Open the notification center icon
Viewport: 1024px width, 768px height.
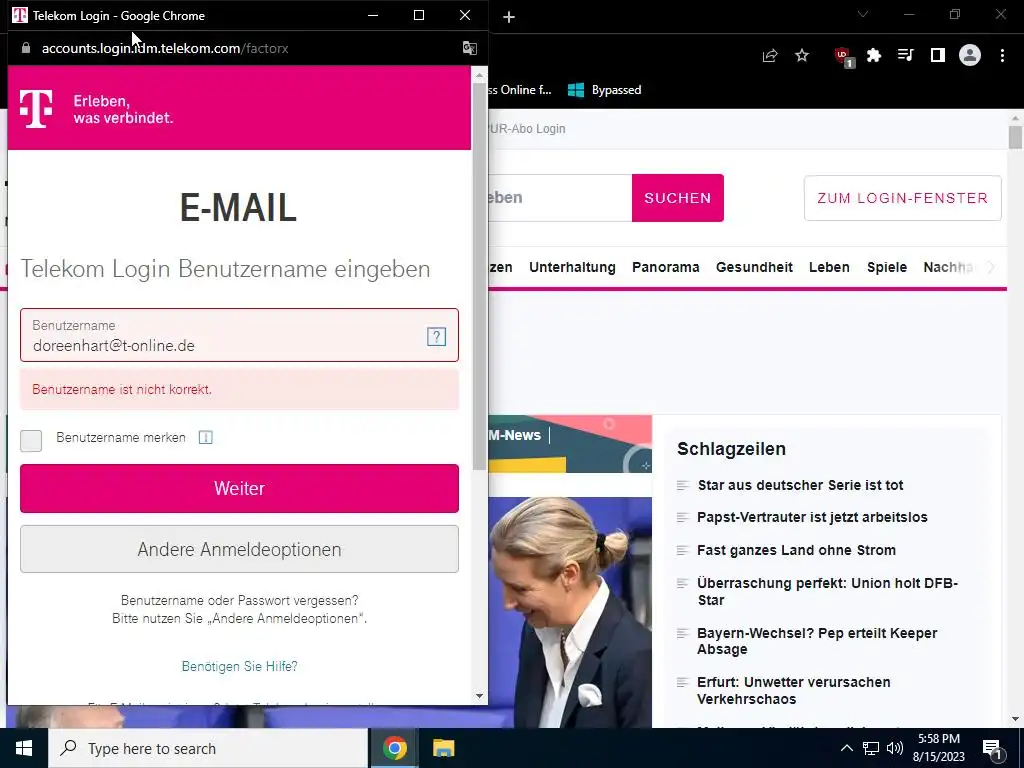click(x=992, y=749)
